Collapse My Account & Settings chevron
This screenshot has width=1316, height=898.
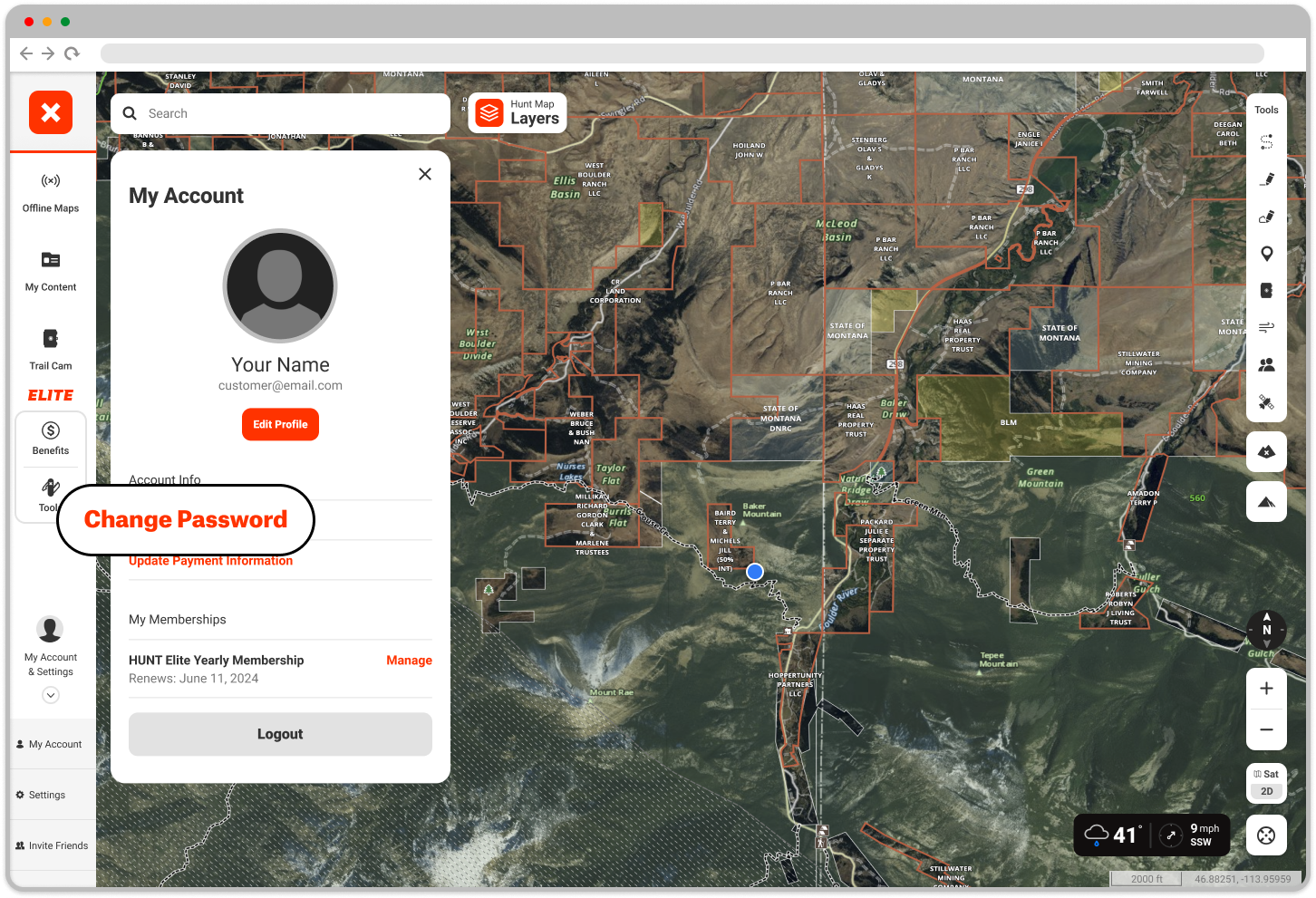(51, 695)
